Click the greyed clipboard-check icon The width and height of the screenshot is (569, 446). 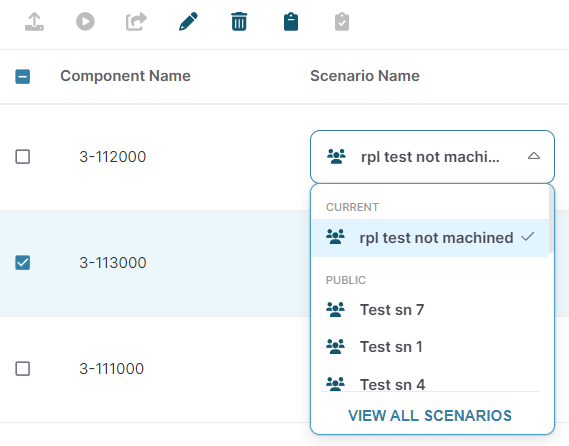[x=342, y=22]
